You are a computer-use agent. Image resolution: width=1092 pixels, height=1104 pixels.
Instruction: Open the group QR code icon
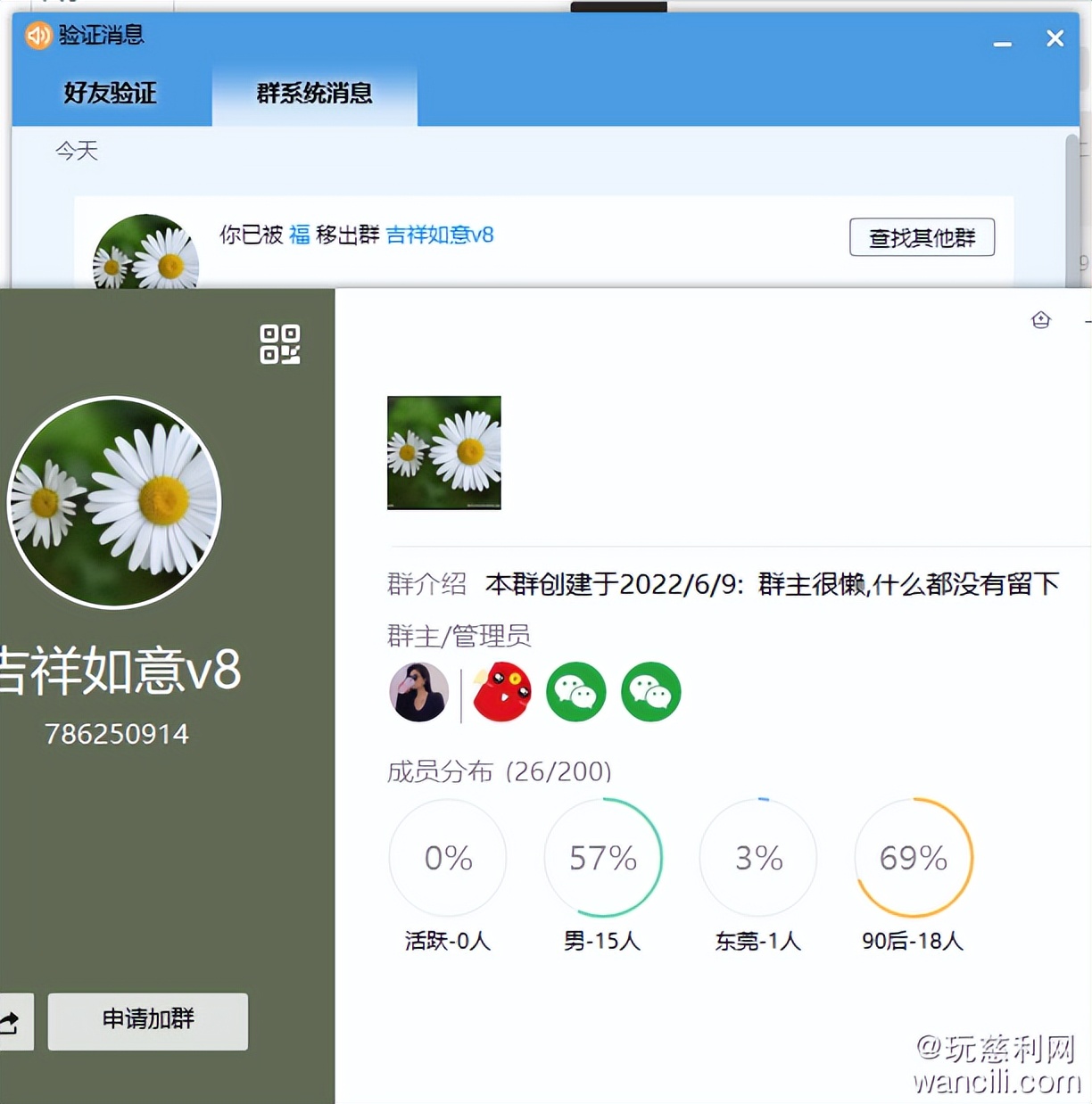coord(279,346)
